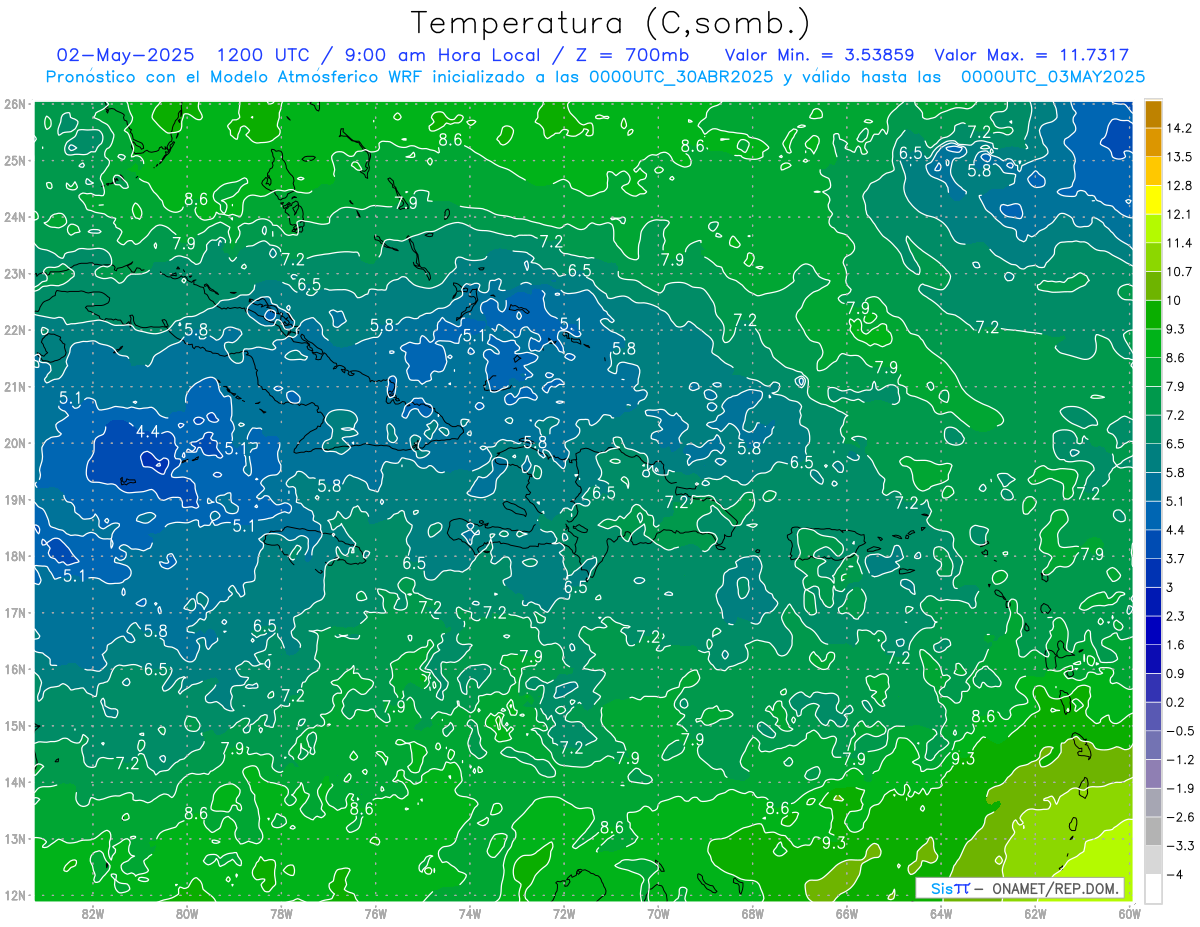Click the "3.7" value in the color legend

click(1176, 558)
